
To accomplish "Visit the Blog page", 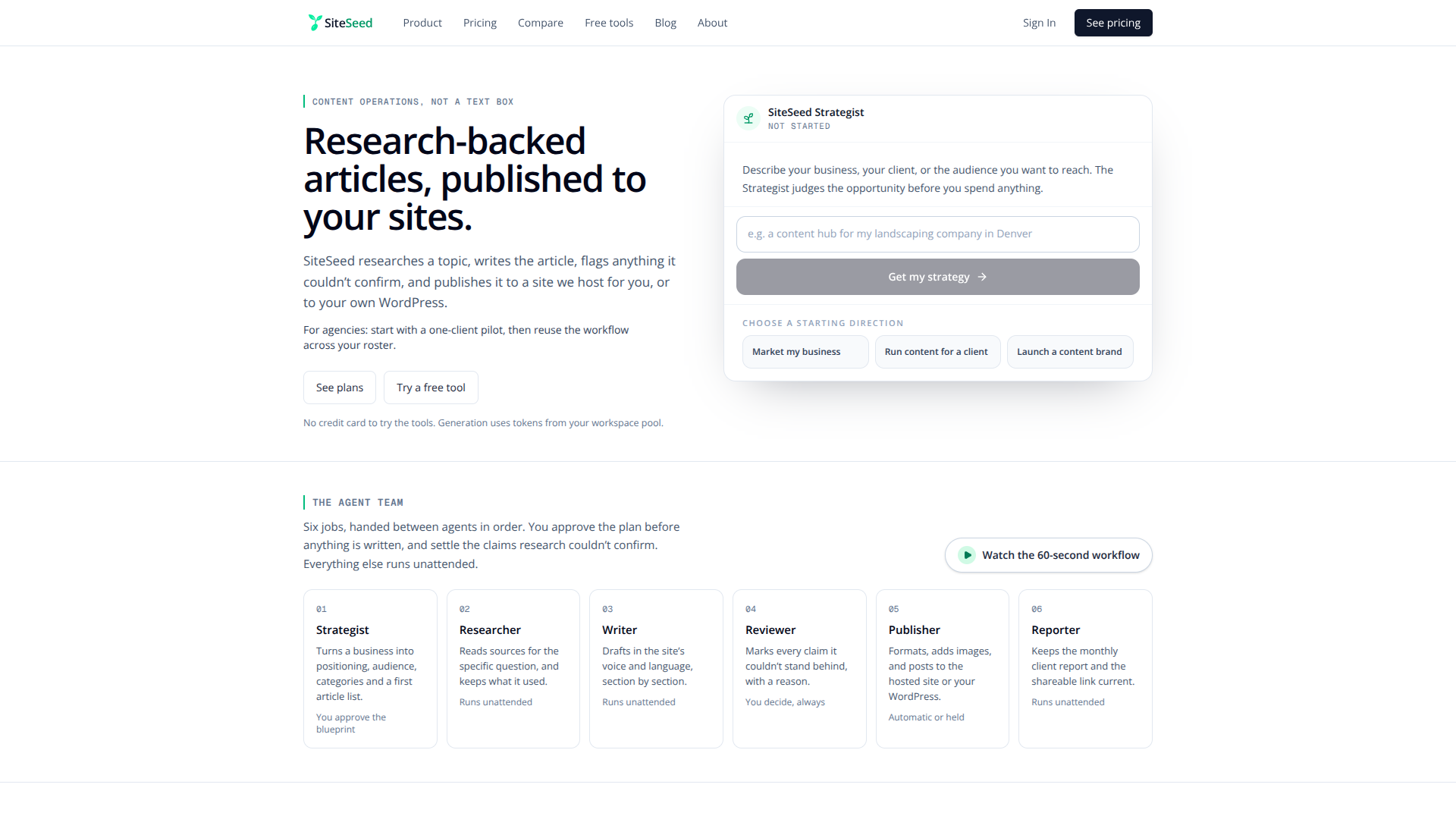I will (666, 23).
